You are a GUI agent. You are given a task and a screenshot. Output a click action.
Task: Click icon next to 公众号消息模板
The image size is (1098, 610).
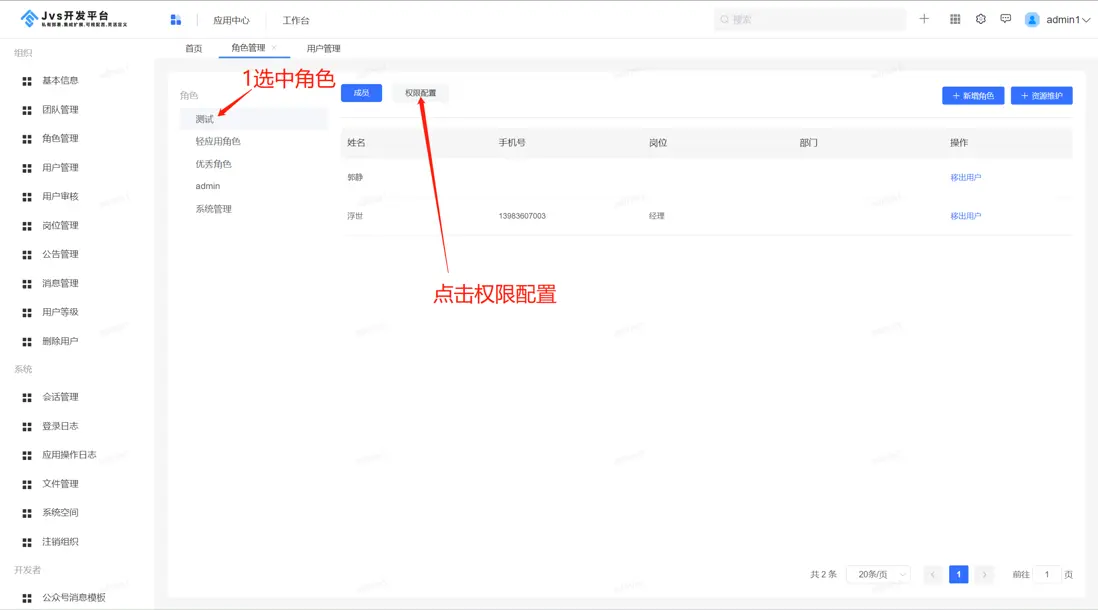(x=27, y=598)
